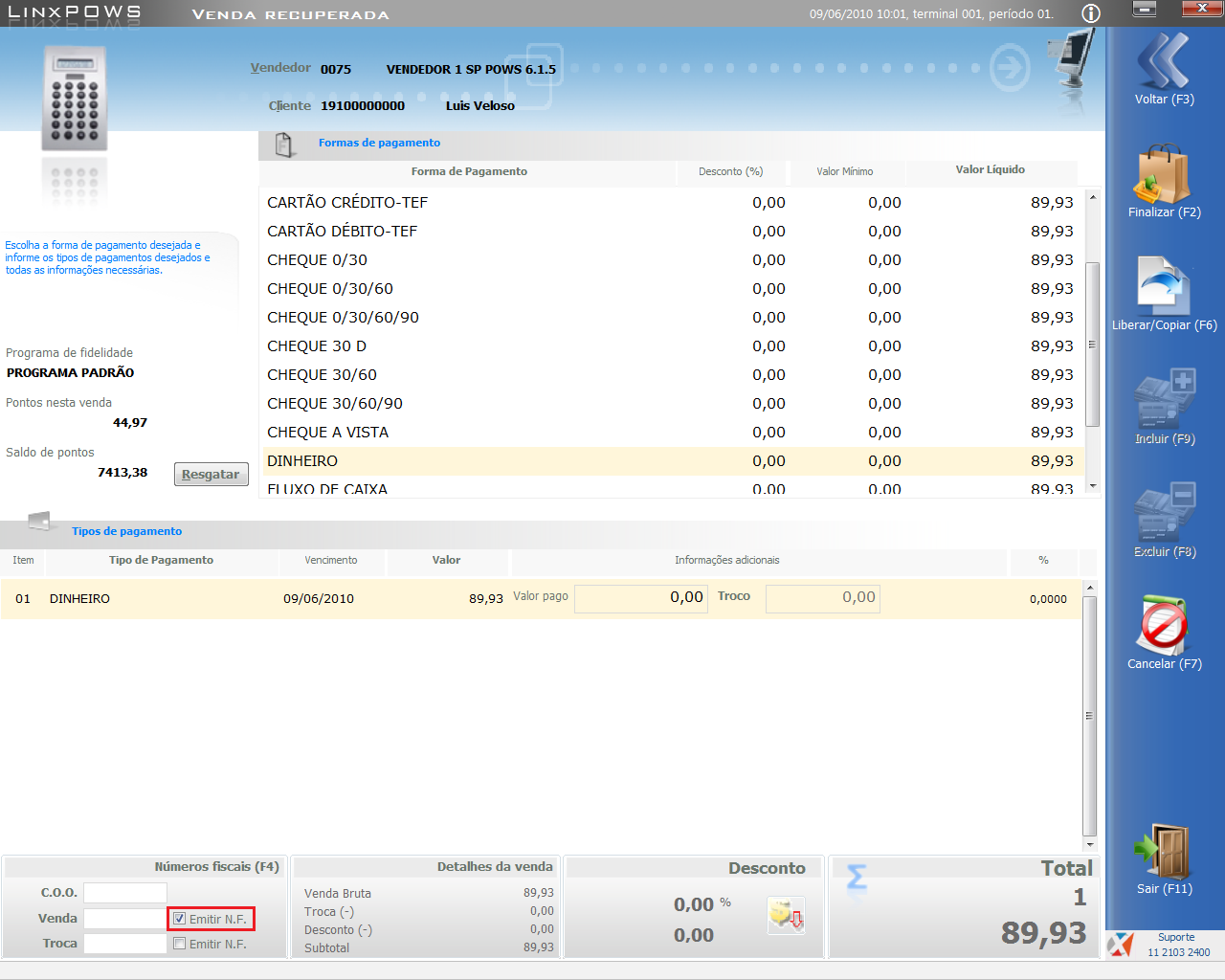Click the Valor Líquido column header
Viewport: 1225px width, 980px height.
tap(990, 170)
